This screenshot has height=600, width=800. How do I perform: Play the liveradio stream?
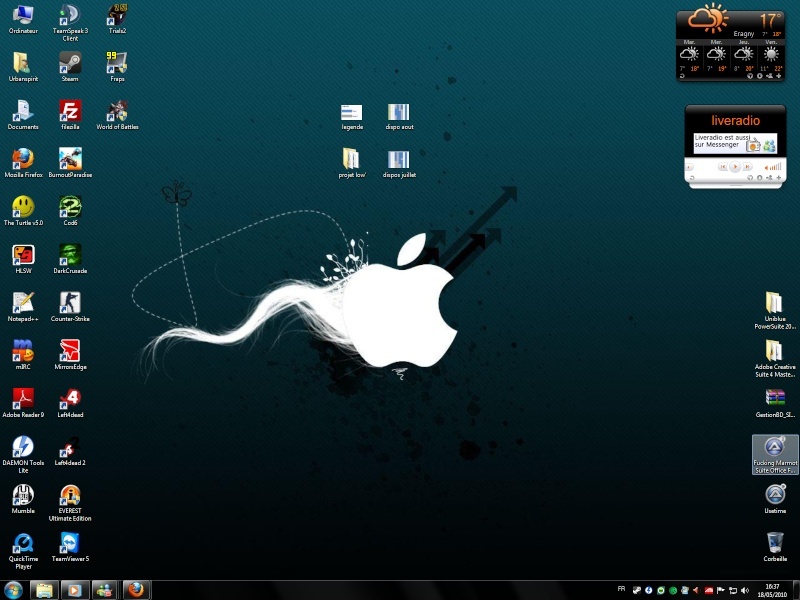[735, 167]
